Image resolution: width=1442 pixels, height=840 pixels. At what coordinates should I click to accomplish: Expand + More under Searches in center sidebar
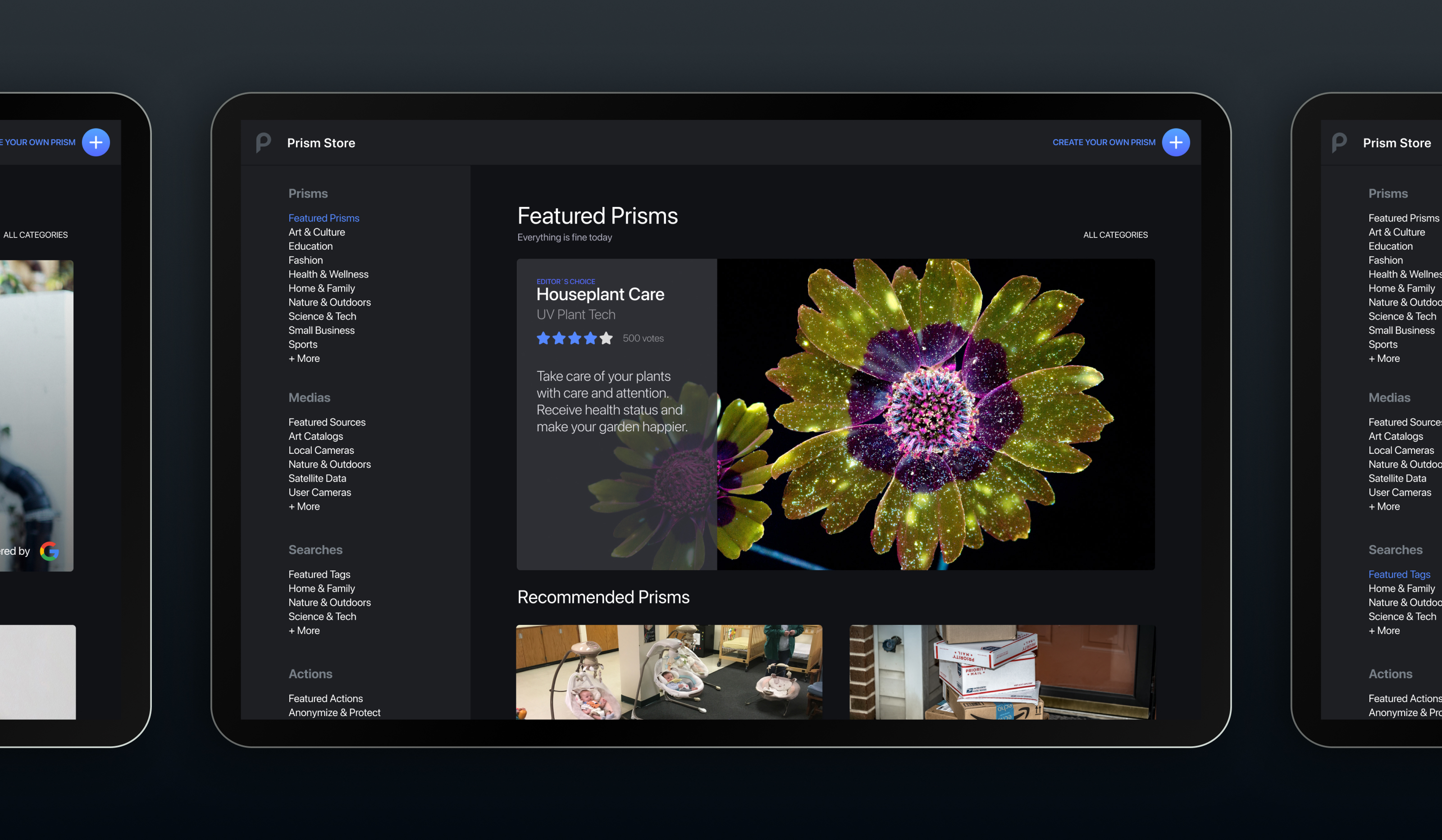tap(304, 630)
